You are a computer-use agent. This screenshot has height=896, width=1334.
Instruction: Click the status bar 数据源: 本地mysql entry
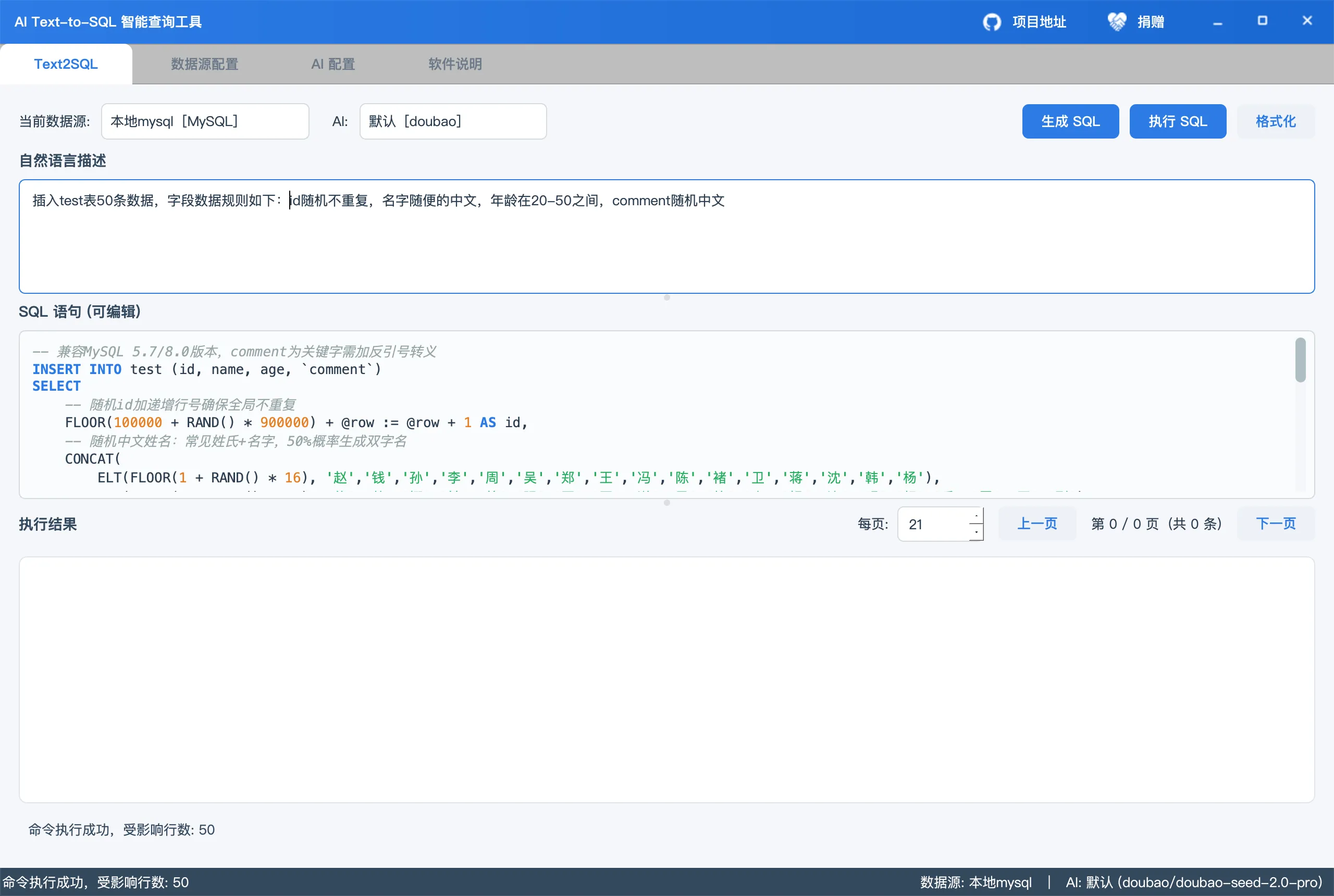pos(975,882)
